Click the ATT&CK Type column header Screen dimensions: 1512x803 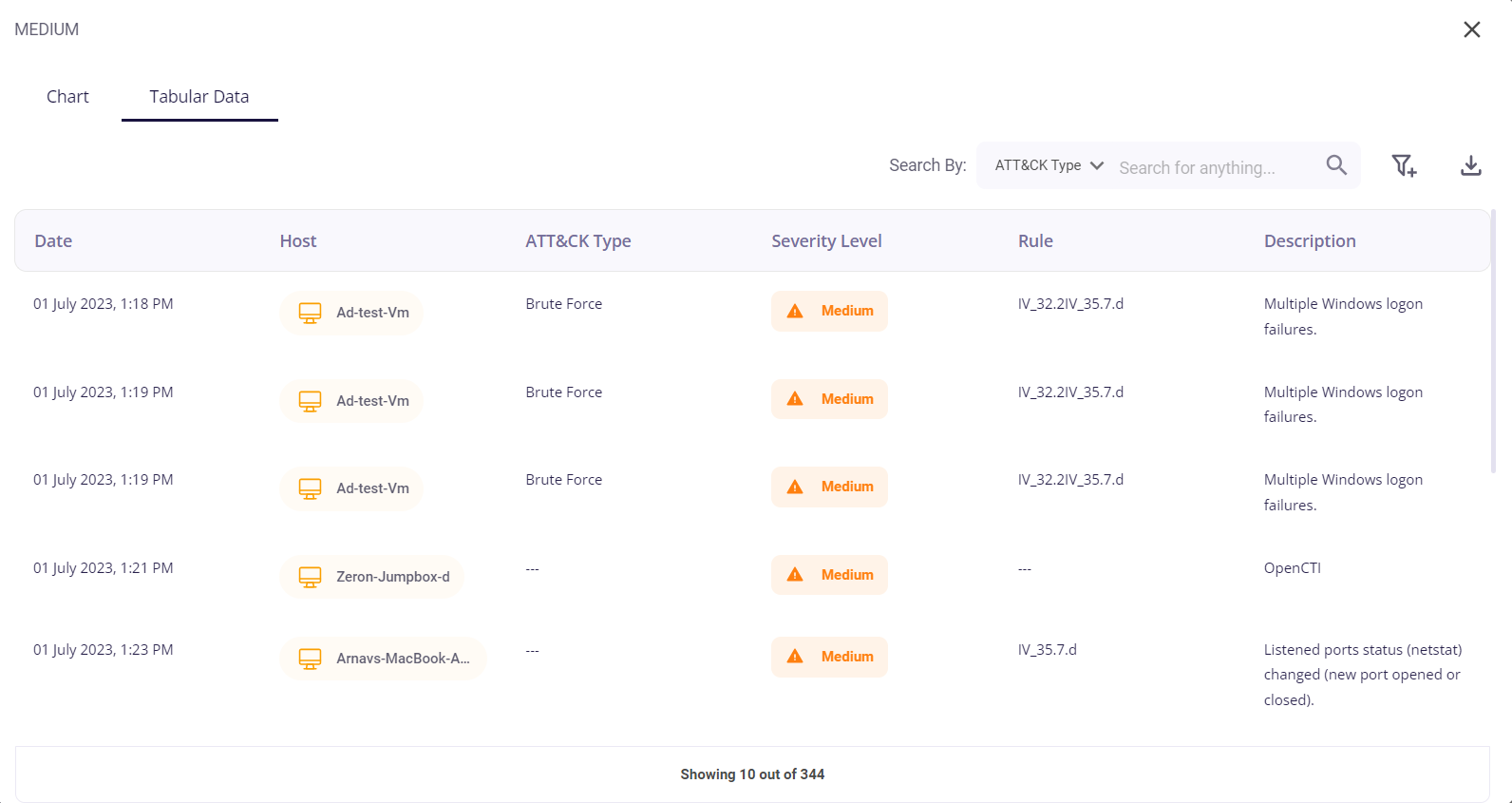coord(578,241)
